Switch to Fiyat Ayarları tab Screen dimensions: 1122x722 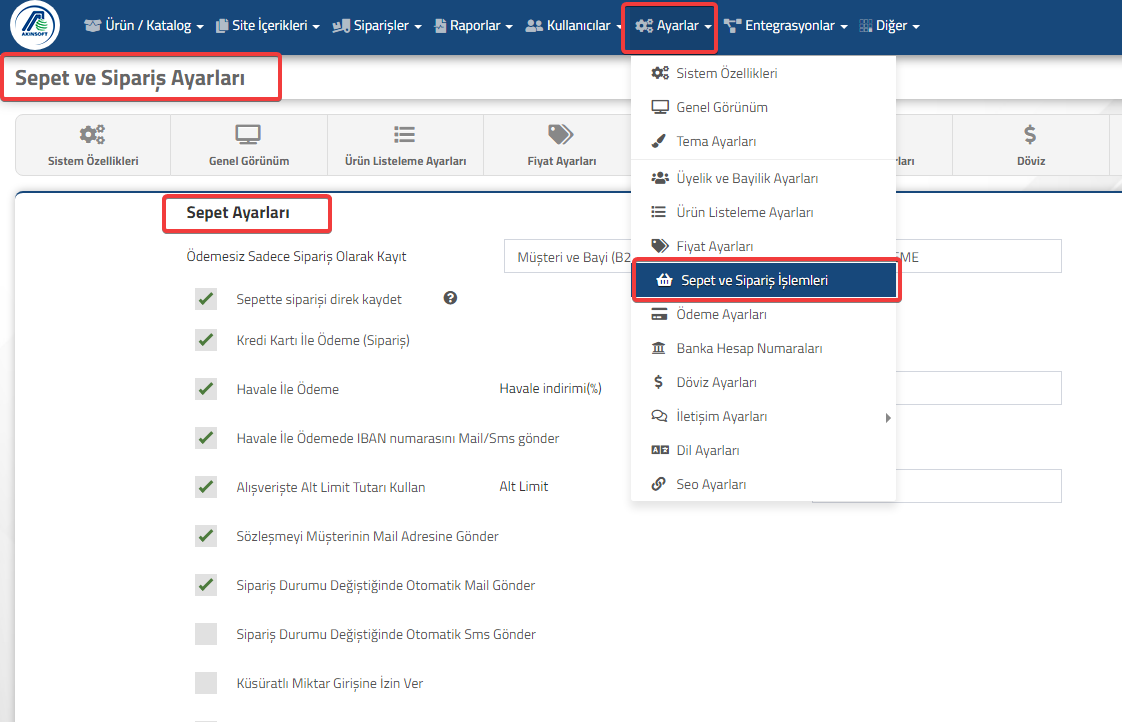coord(562,145)
